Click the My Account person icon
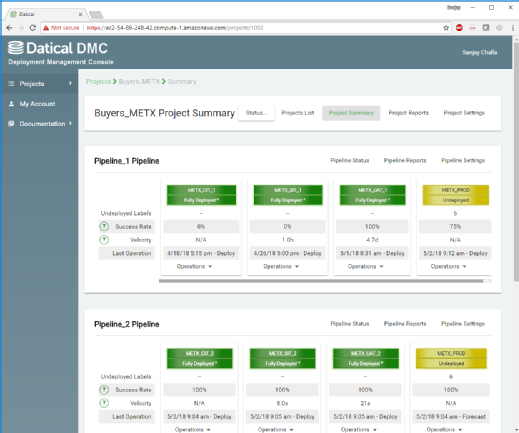The height and width of the screenshot is (433, 519). 11,104
